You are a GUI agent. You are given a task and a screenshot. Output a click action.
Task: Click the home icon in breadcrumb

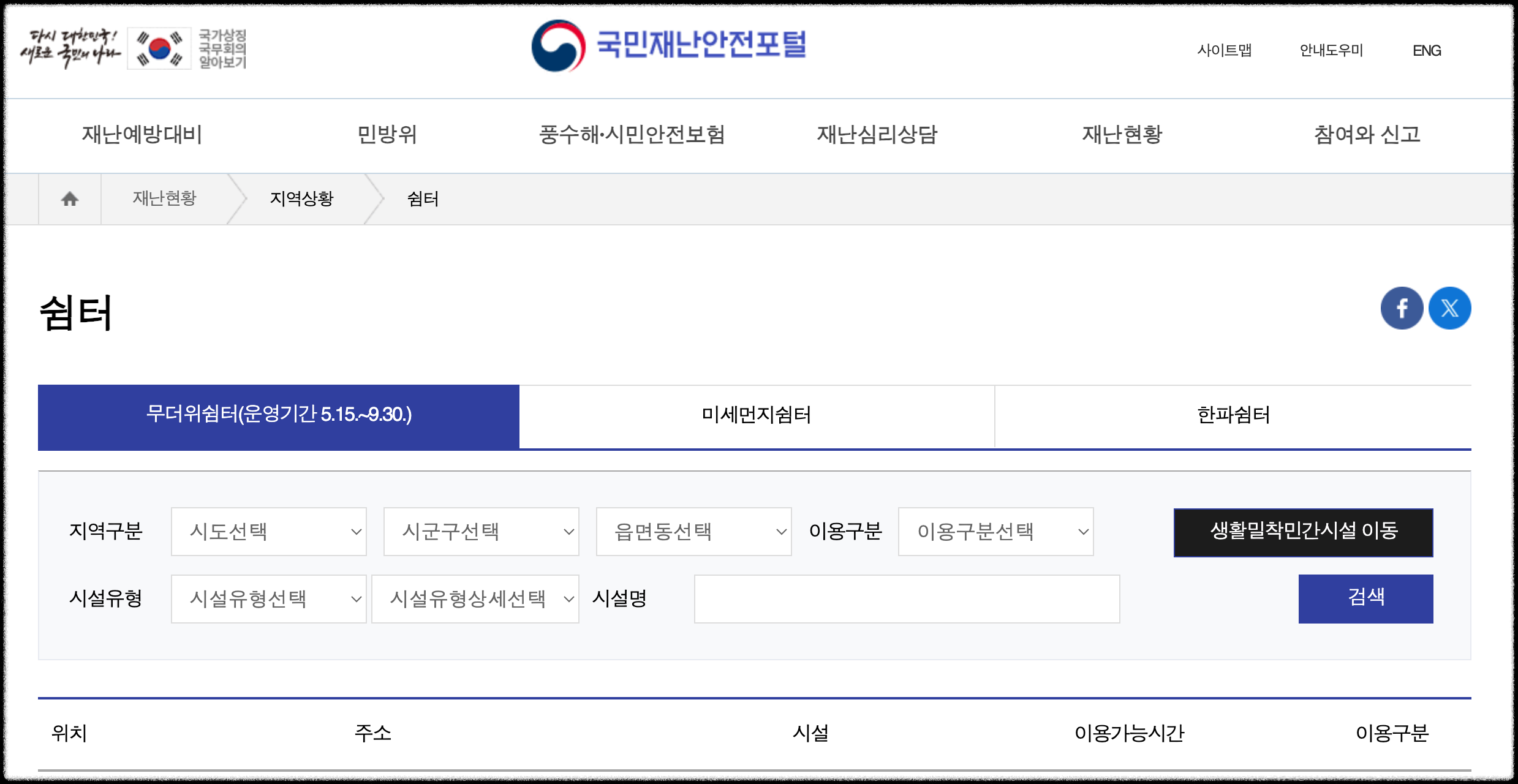[70, 199]
